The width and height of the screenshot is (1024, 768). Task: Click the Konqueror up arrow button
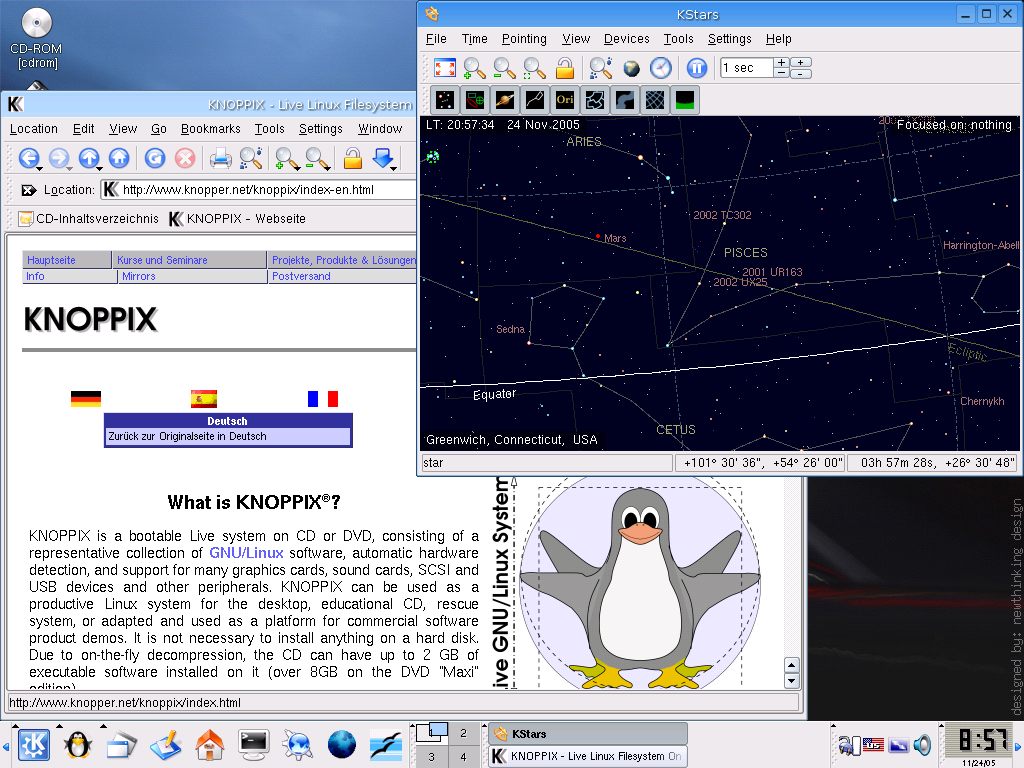tap(88, 157)
